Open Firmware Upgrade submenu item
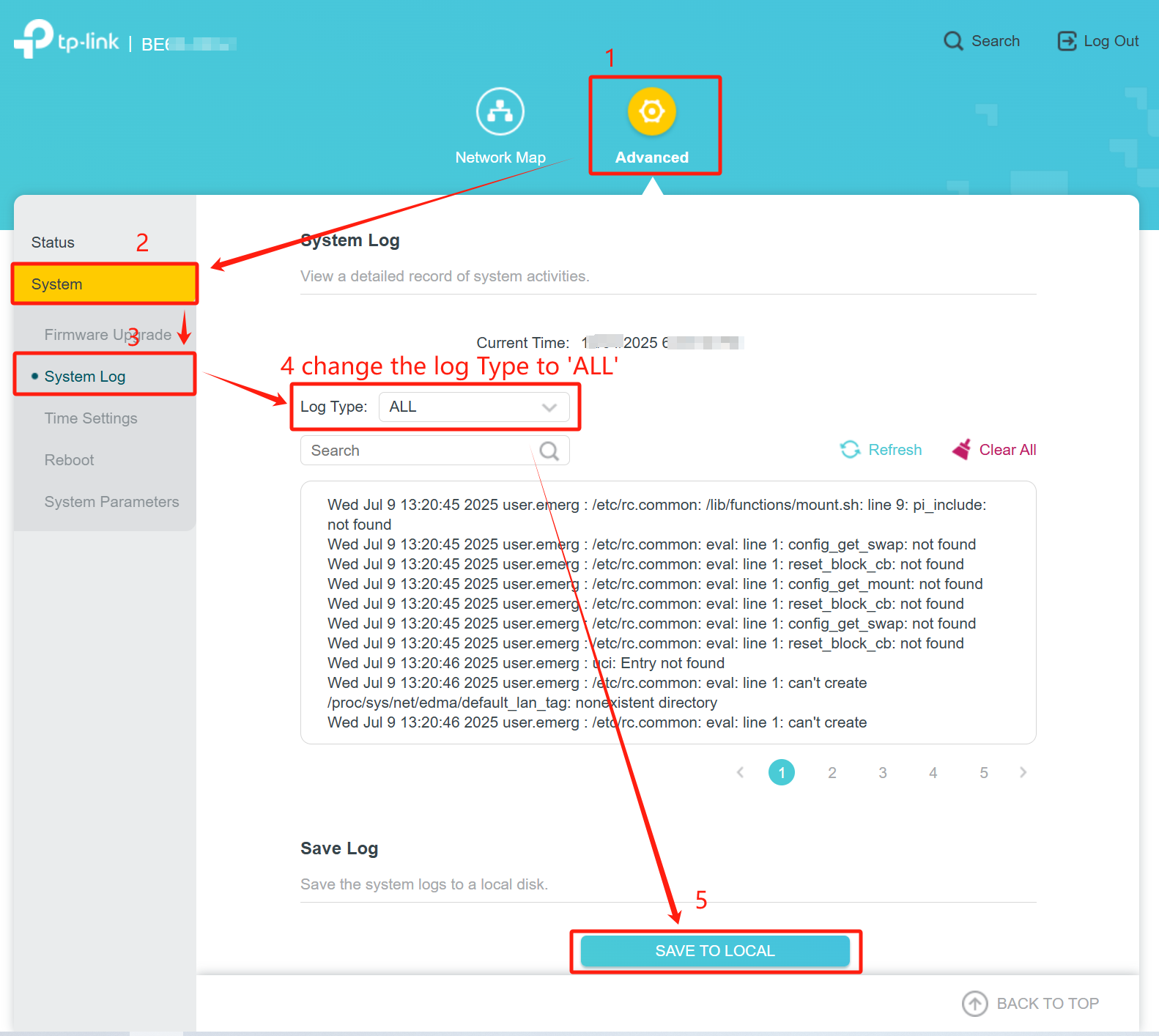Screen dimensions: 1159x1036 click(x=108, y=335)
